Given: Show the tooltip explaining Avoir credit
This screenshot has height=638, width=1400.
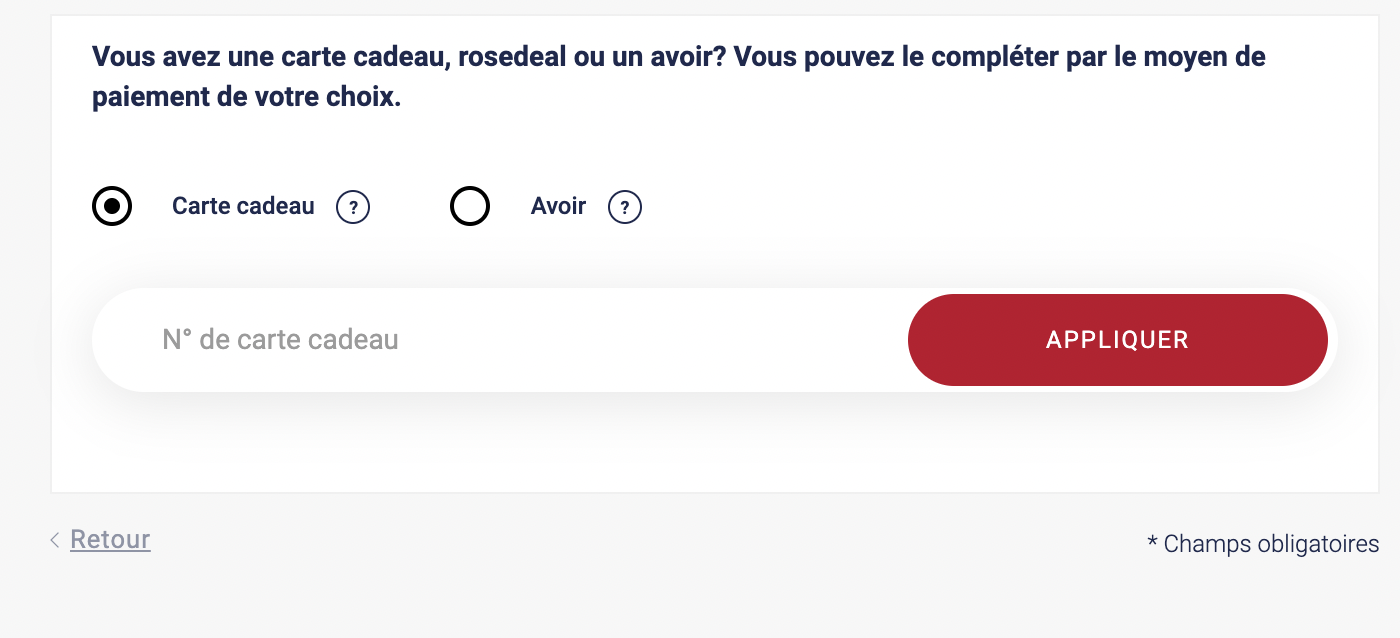Looking at the screenshot, I should pos(625,208).
